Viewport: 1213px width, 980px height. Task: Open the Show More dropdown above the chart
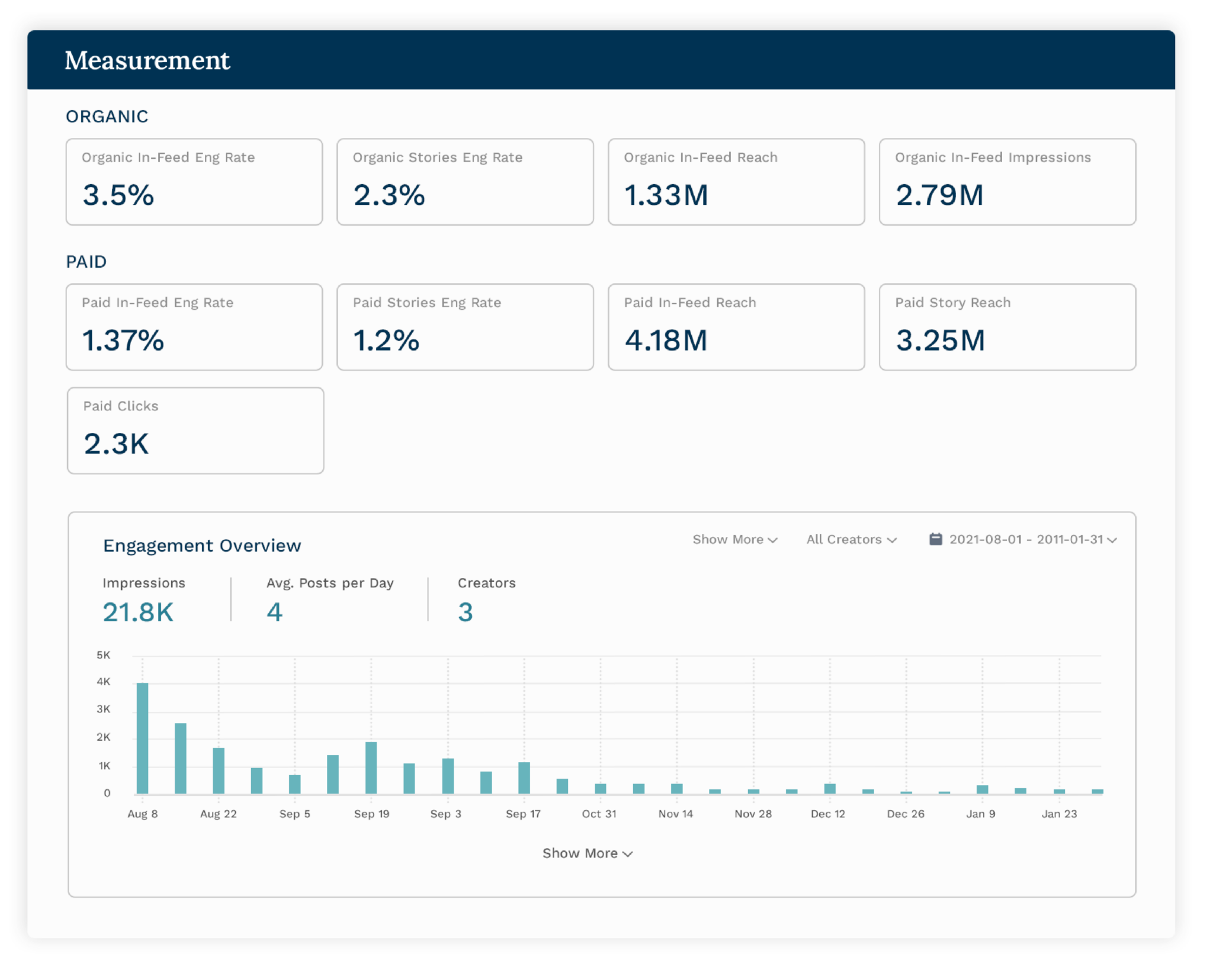pos(734,539)
